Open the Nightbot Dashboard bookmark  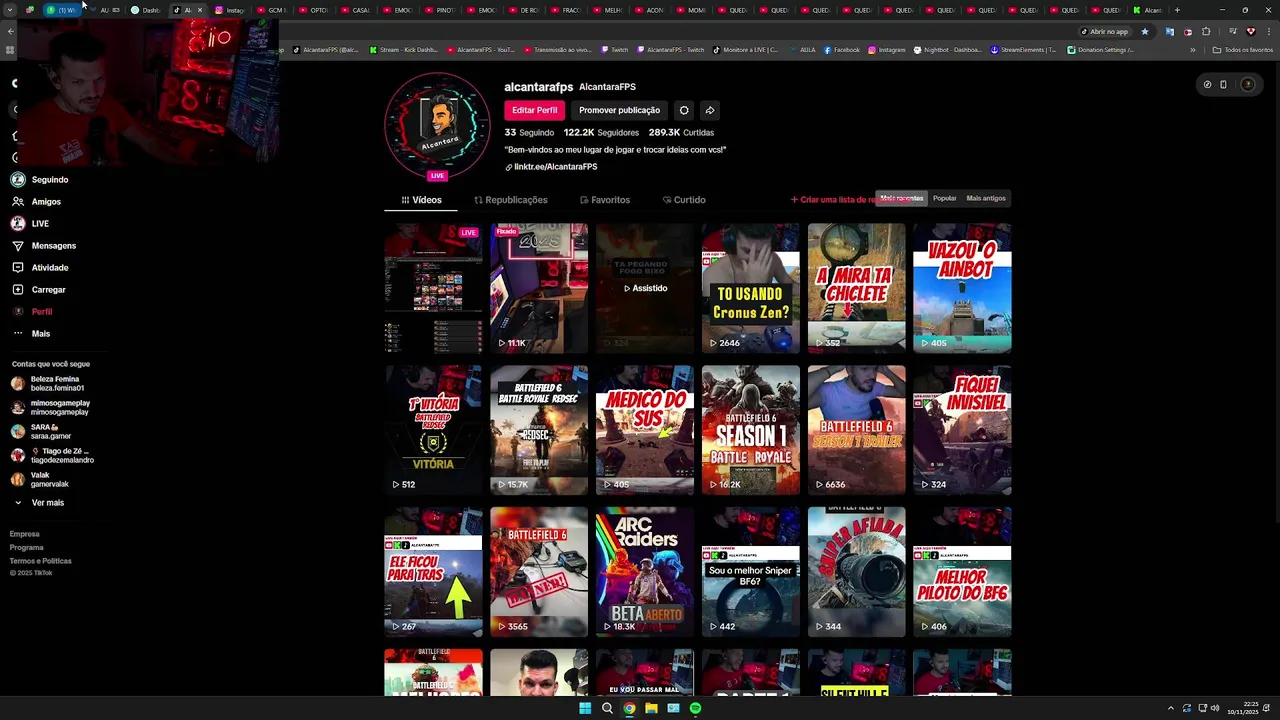[947, 50]
